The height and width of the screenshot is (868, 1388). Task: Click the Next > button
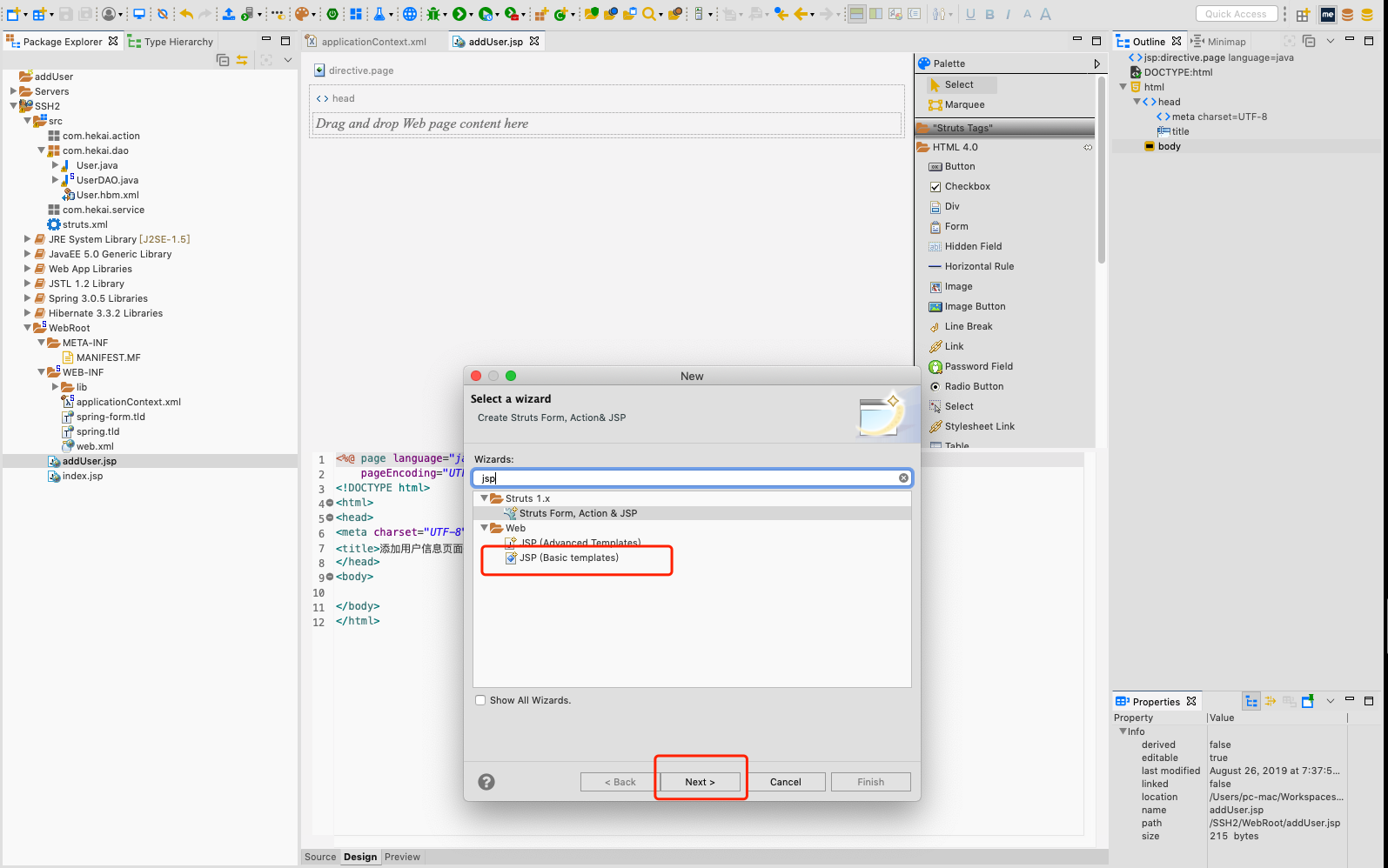point(700,782)
